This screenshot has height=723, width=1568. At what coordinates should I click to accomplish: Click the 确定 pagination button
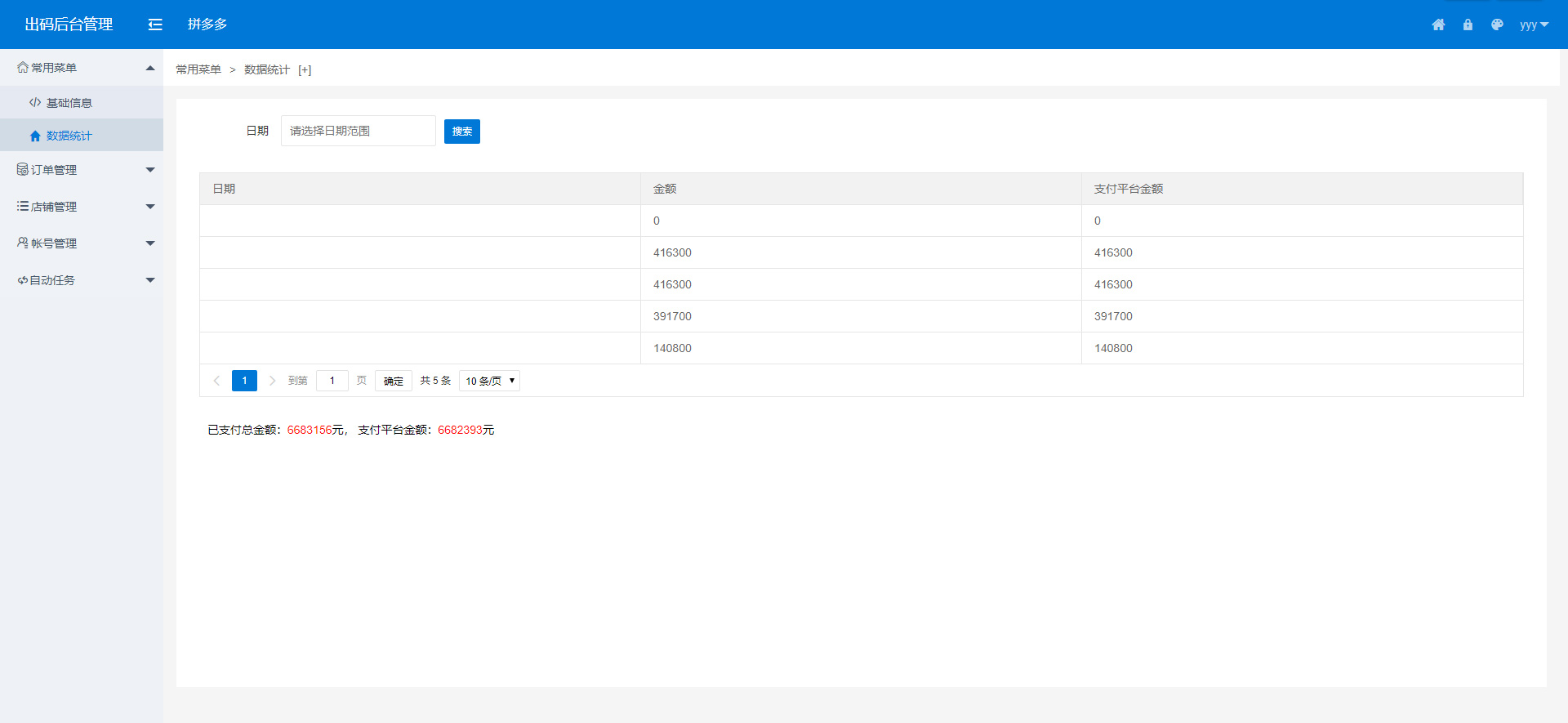click(393, 381)
